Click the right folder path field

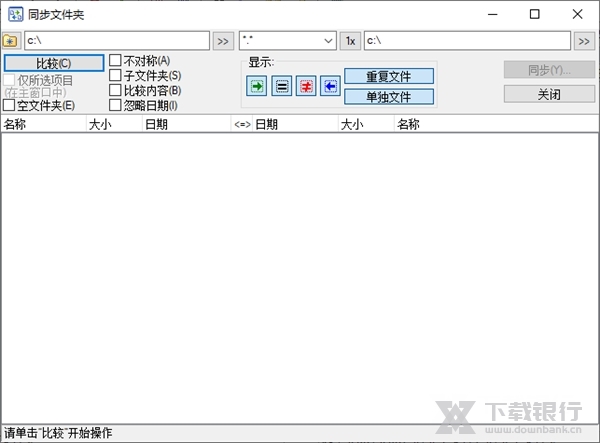(x=467, y=41)
